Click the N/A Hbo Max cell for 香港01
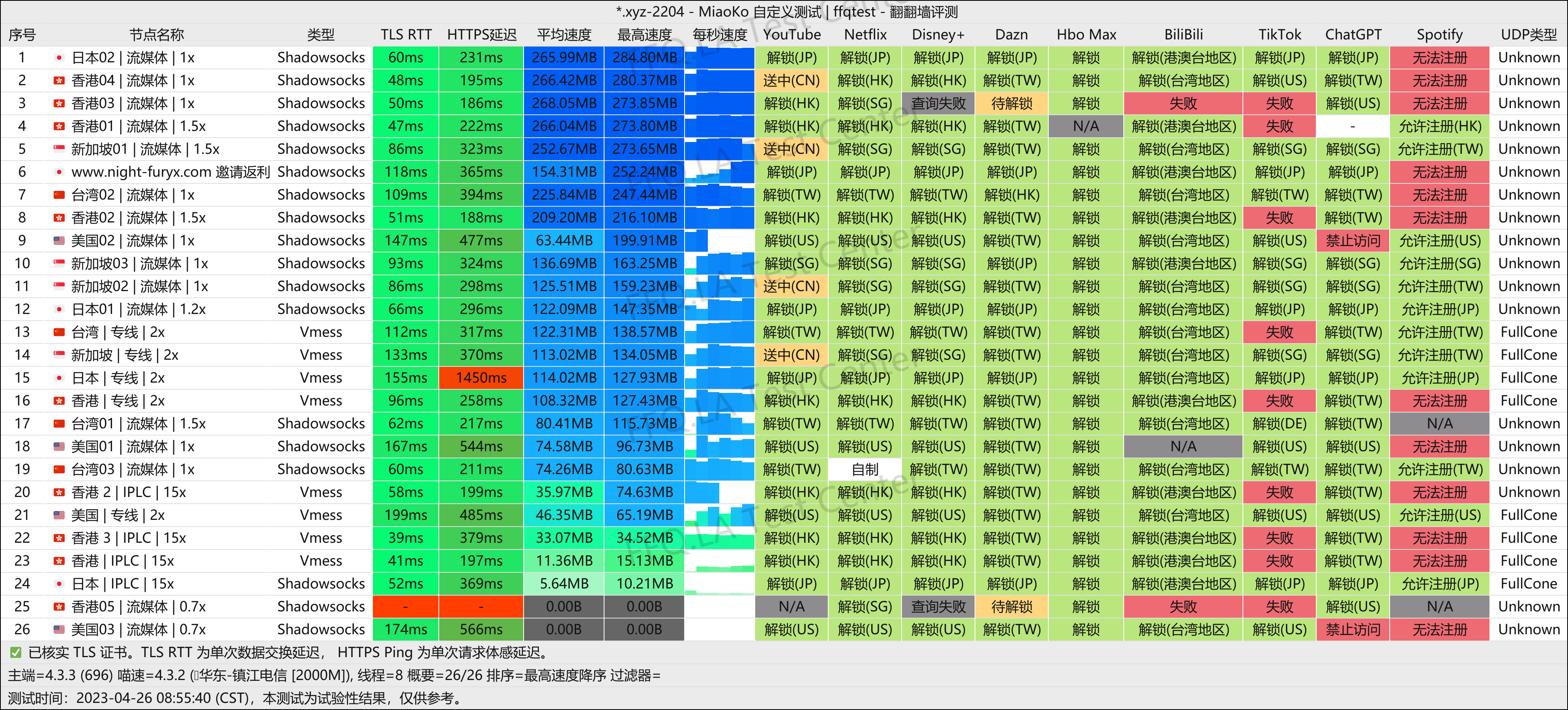This screenshot has width=1568, height=710. tap(1086, 127)
